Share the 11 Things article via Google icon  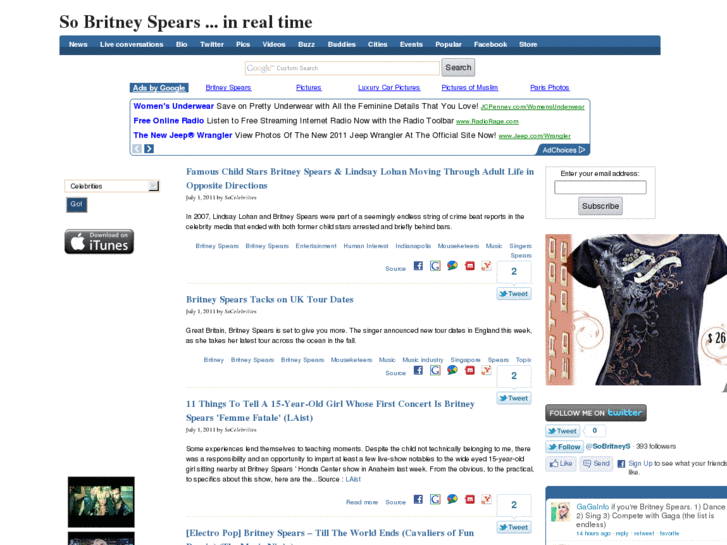435,499
